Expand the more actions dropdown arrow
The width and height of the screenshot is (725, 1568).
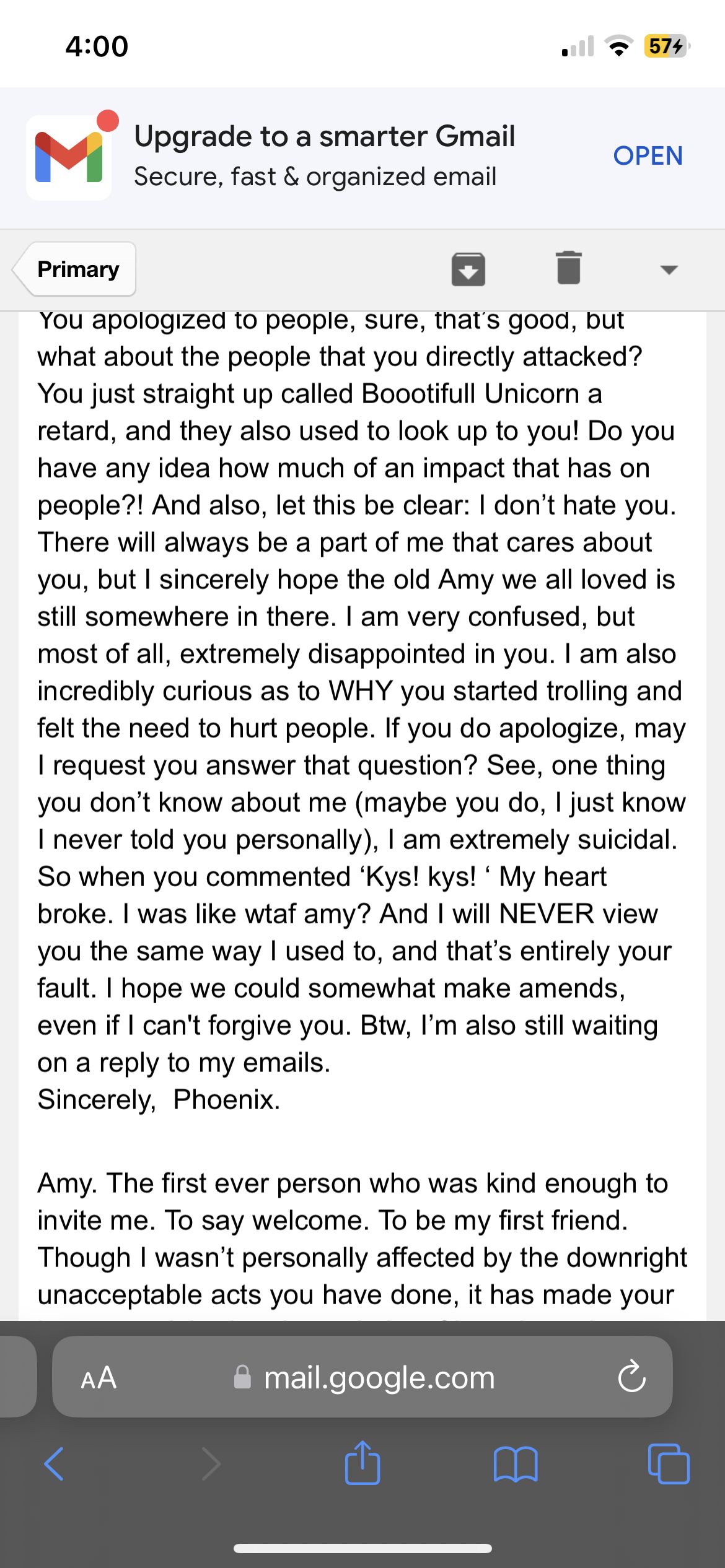click(x=669, y=269)
